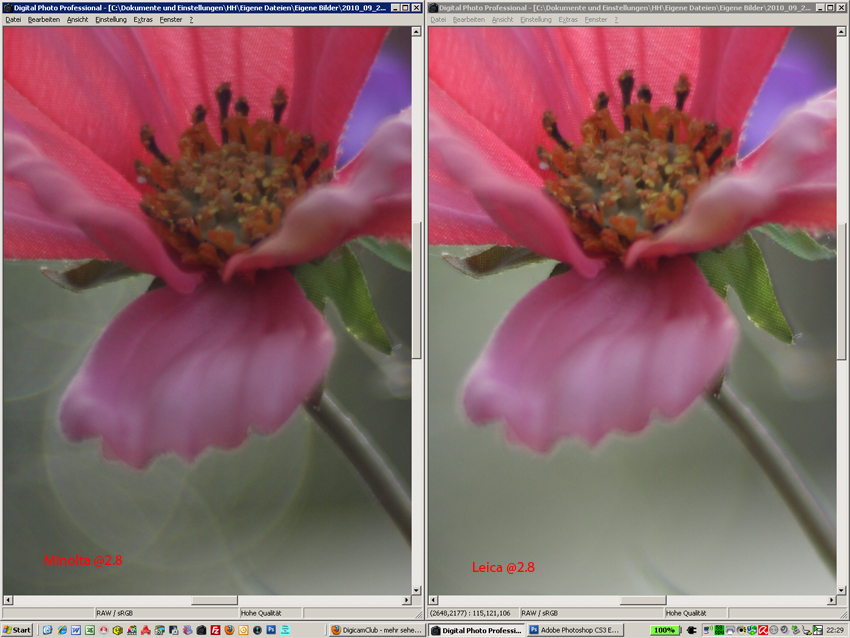Open Datei menu in right window
Image resolution: width=850 pixels, height=638 pixels.
[438, 20]
